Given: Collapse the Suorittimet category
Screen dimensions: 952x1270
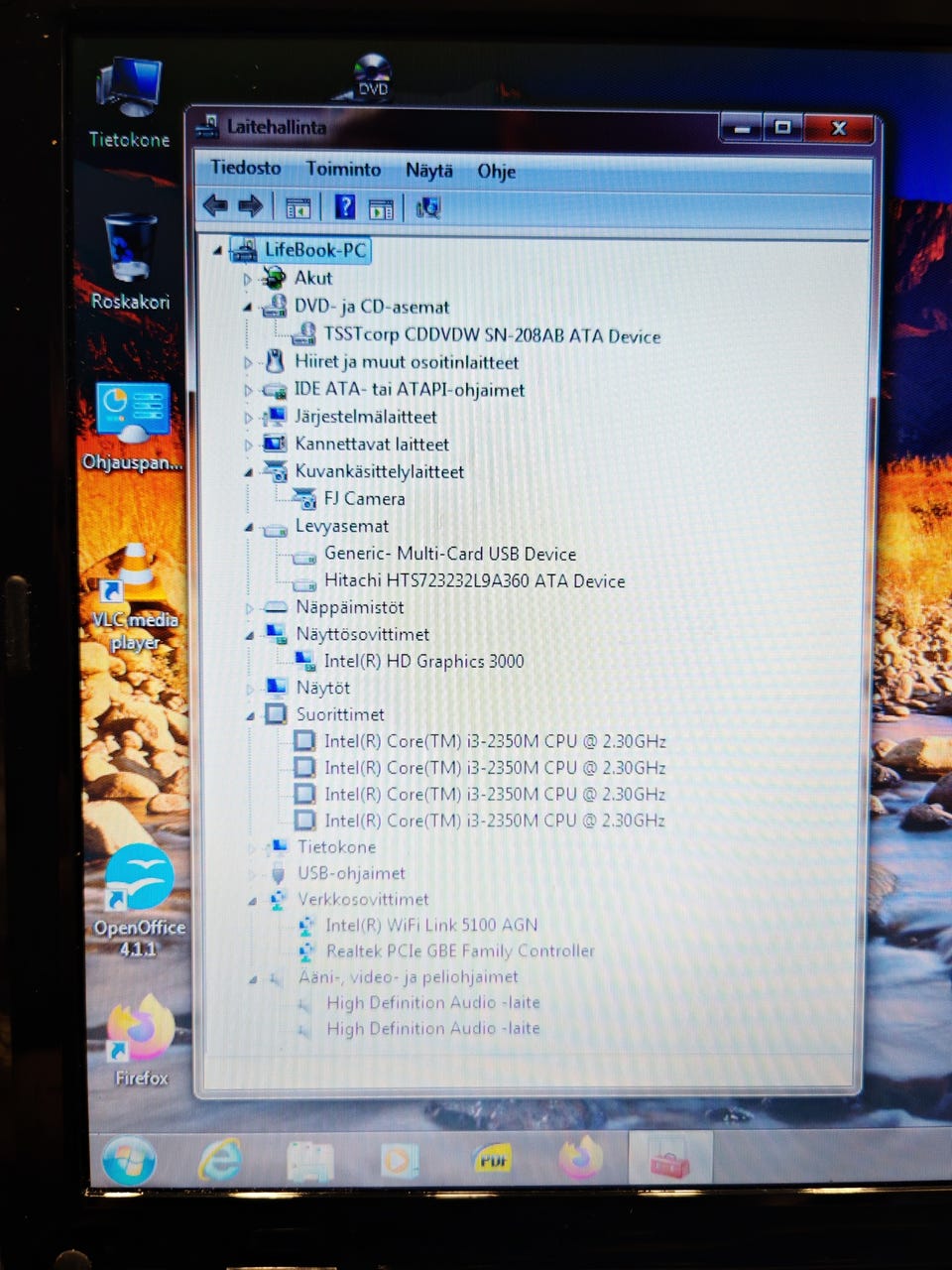Looking at the screenshot, I should 250,715.
